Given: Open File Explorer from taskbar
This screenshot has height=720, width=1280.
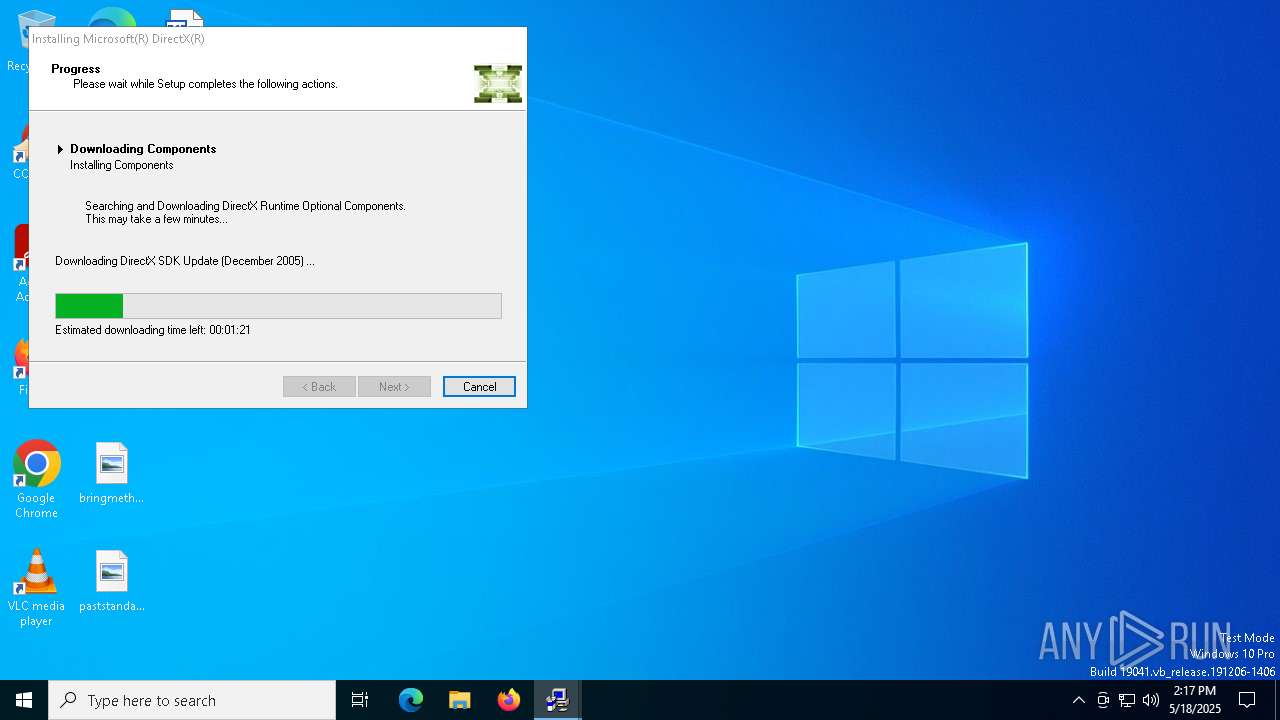Looking at the screenshot, I should [x=460, y=700].
